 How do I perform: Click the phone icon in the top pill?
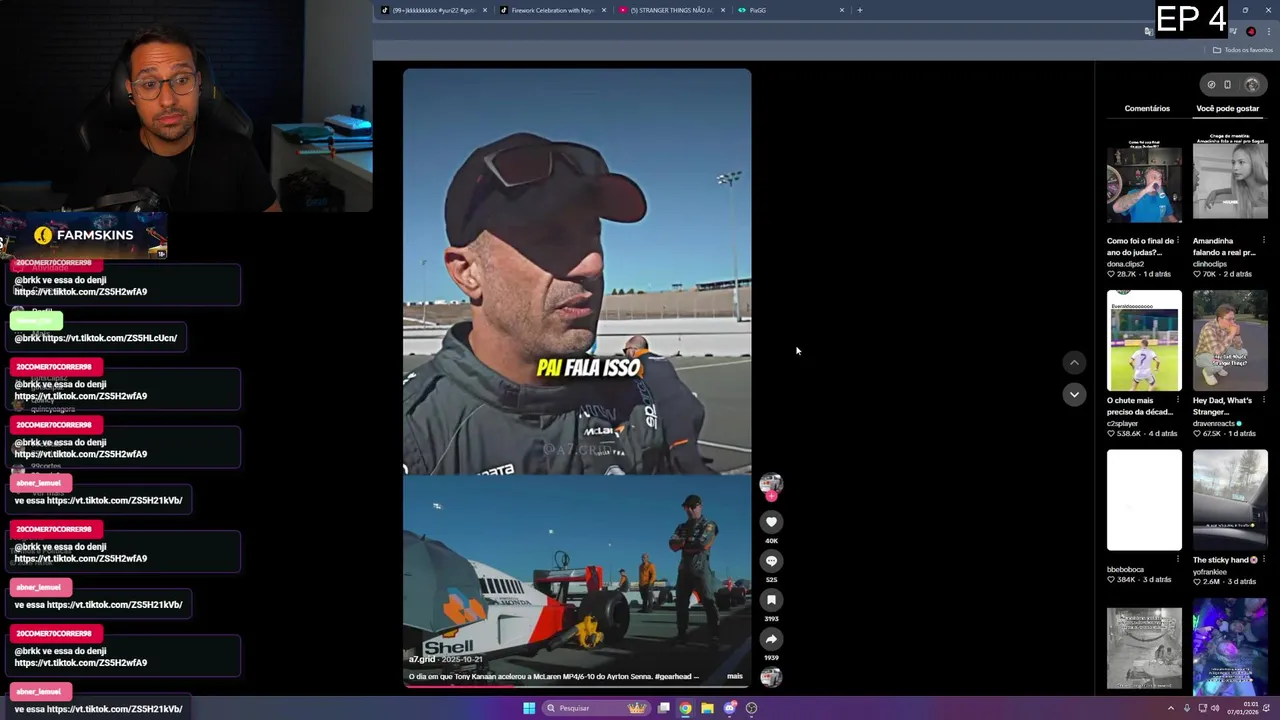tap(1228, 85)
